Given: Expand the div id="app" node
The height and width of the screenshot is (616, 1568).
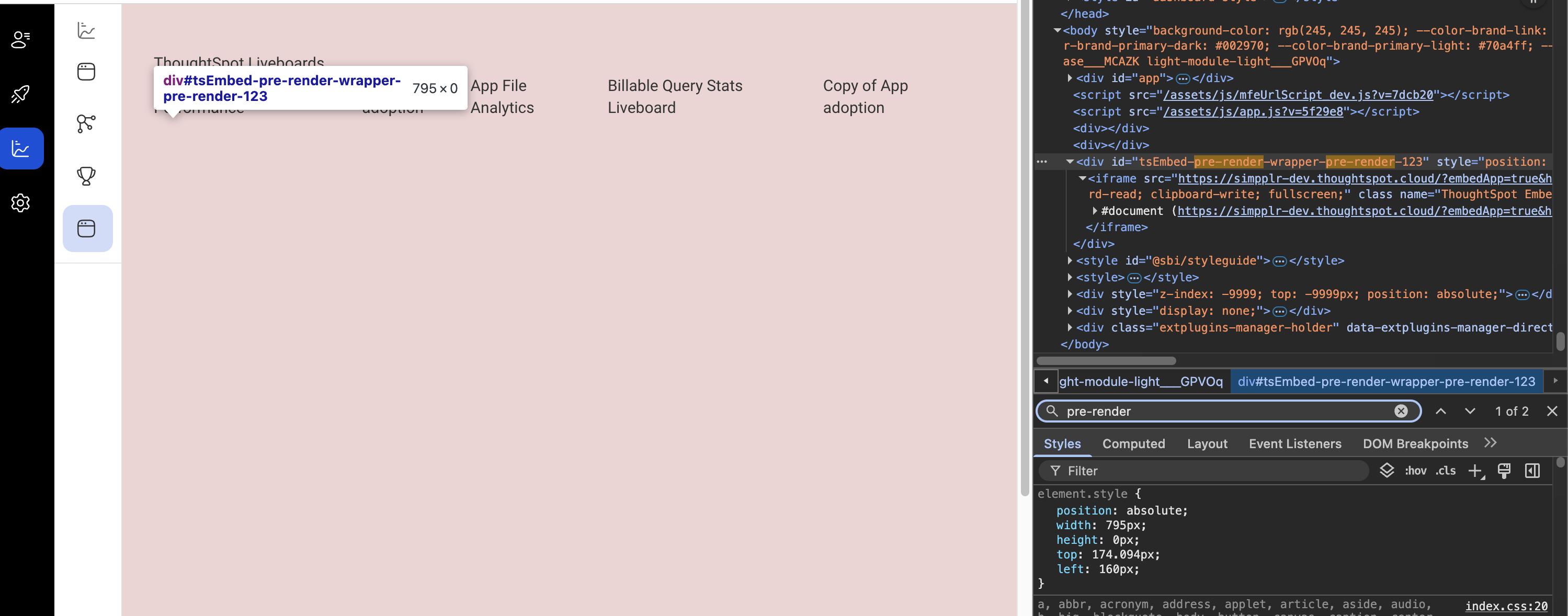Looking at the screenshot, I should (1070, 78).
